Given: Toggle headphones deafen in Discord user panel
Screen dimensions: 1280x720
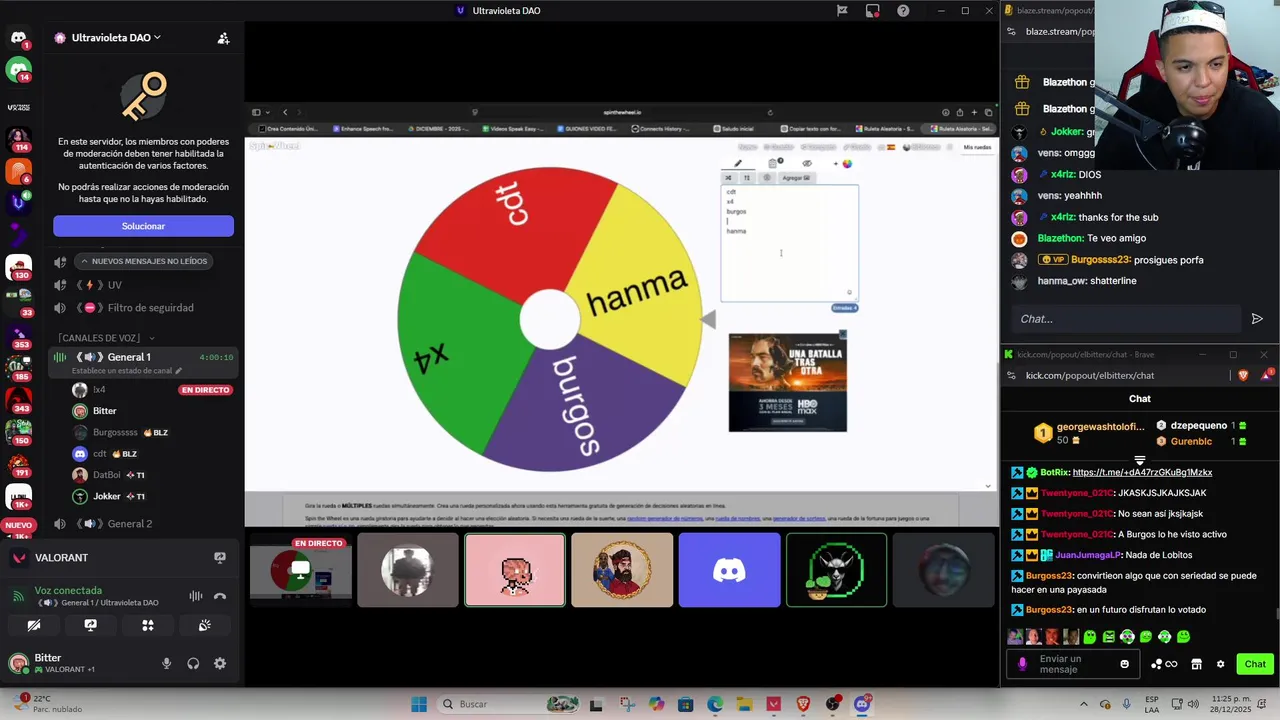Looking at the screenshot, I should tap(193, 663).
